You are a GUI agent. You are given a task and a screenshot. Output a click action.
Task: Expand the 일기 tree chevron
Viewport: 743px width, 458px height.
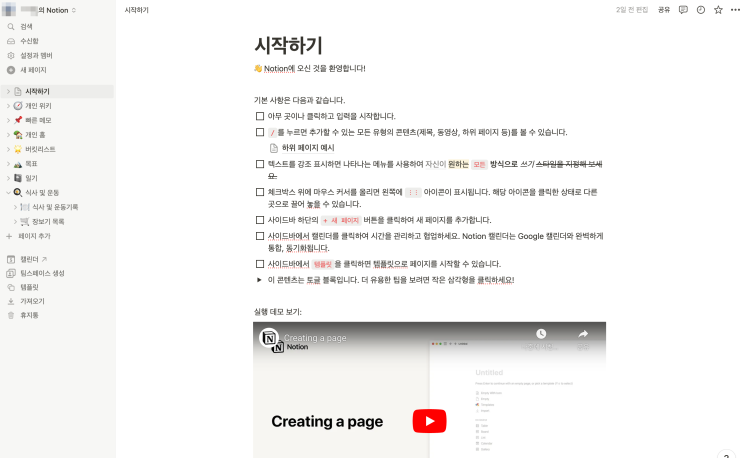(x=8, y=178)
